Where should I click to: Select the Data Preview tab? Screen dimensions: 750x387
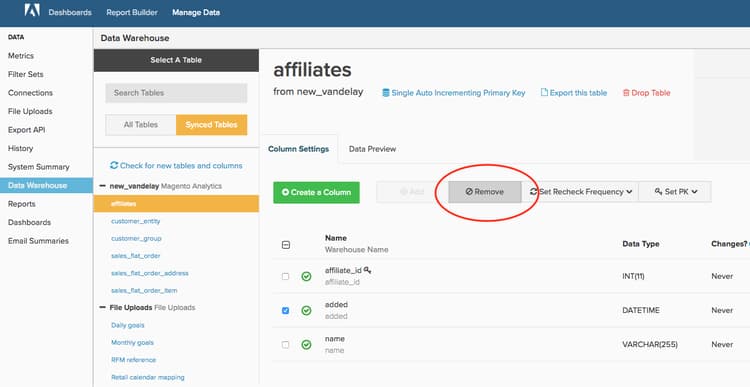coord(372,149)
